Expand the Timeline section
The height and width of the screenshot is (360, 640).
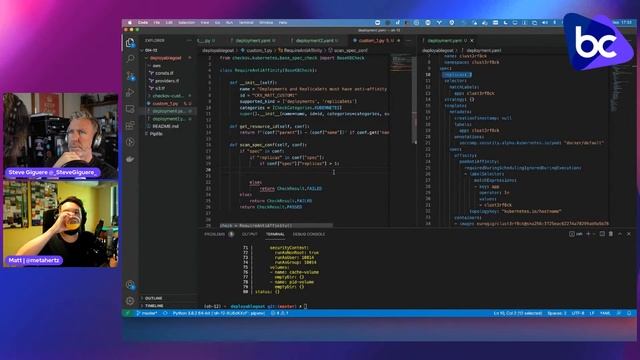pos(168,305)
